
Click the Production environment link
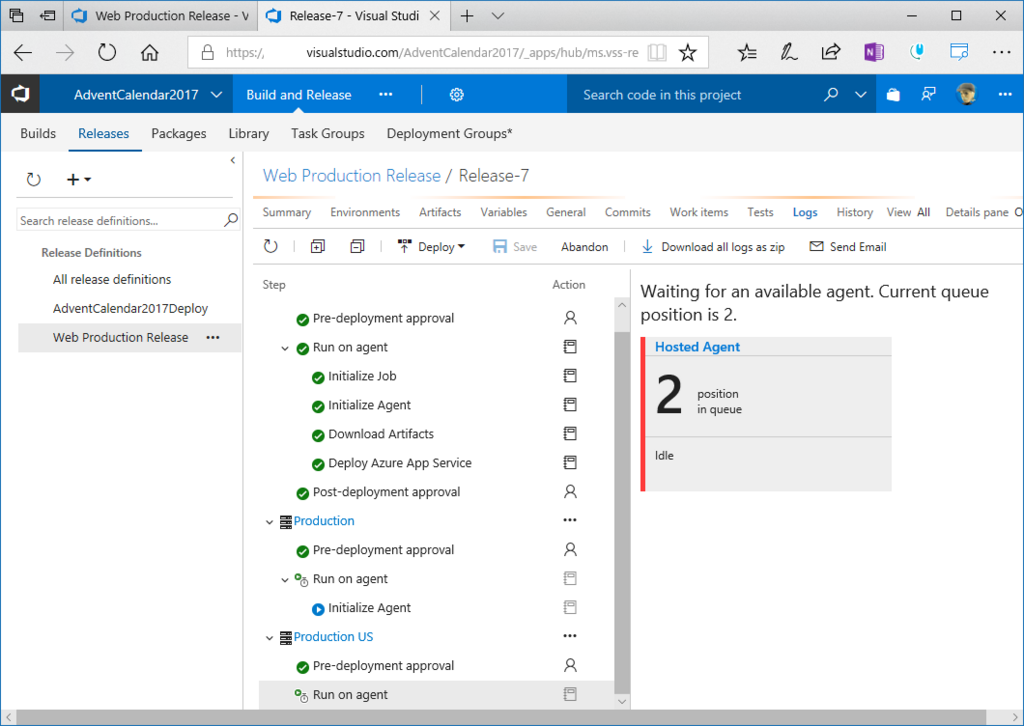point(324,521)
